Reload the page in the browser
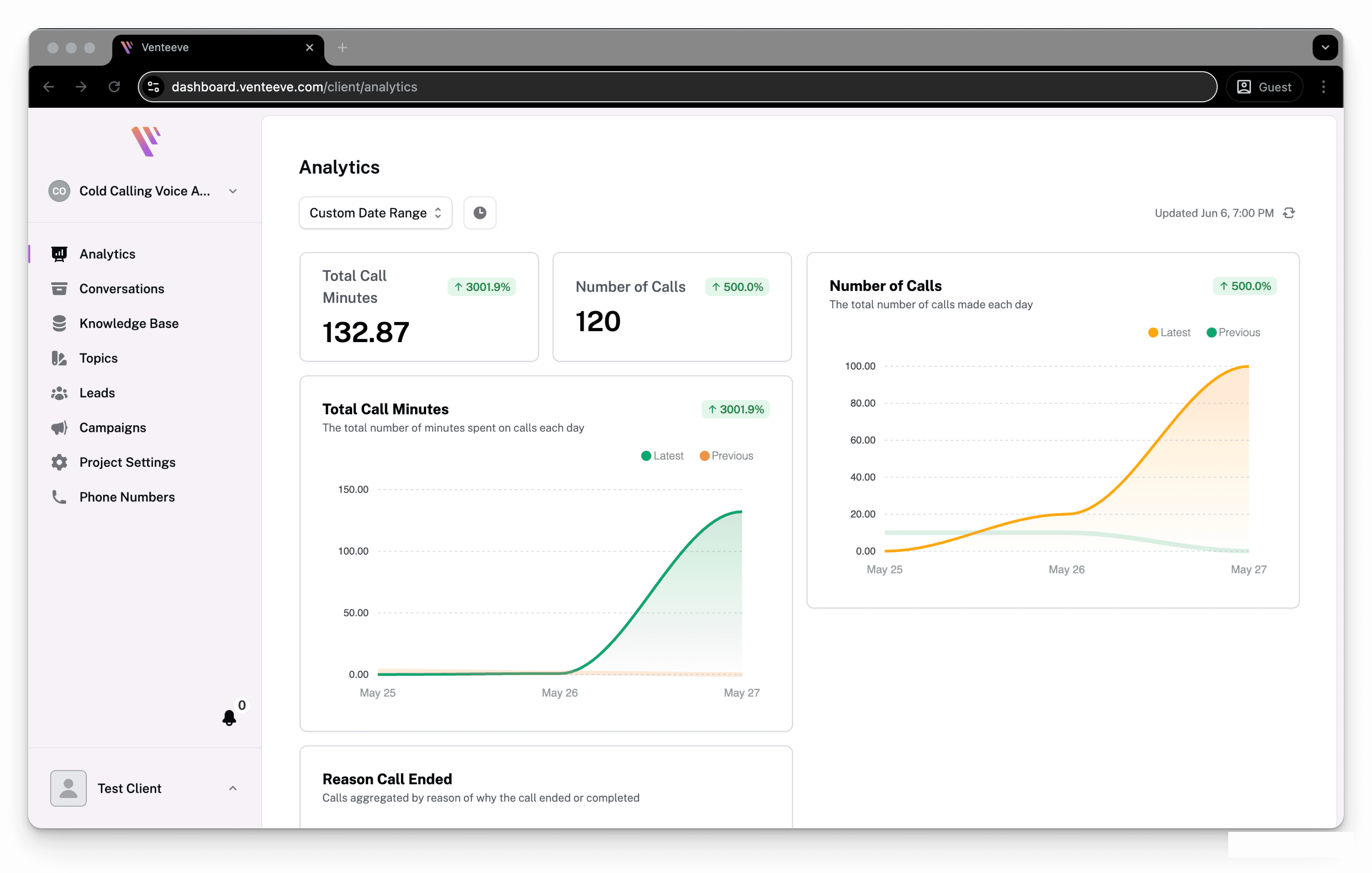 pyautogui.click(x=114, y=87)
